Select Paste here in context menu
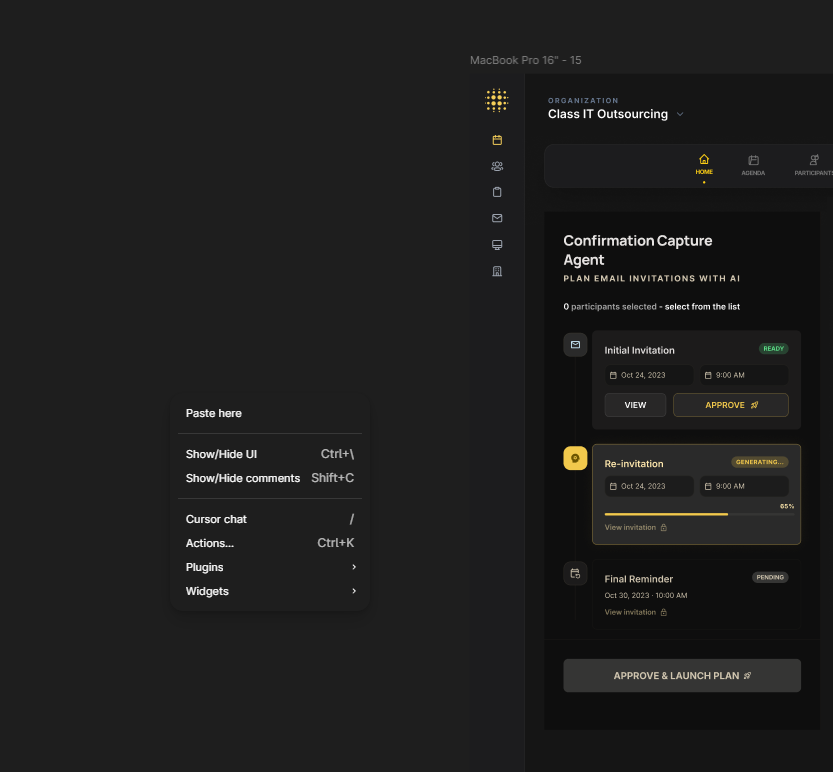This screenshot has width=833, height=772. [214, 413]
